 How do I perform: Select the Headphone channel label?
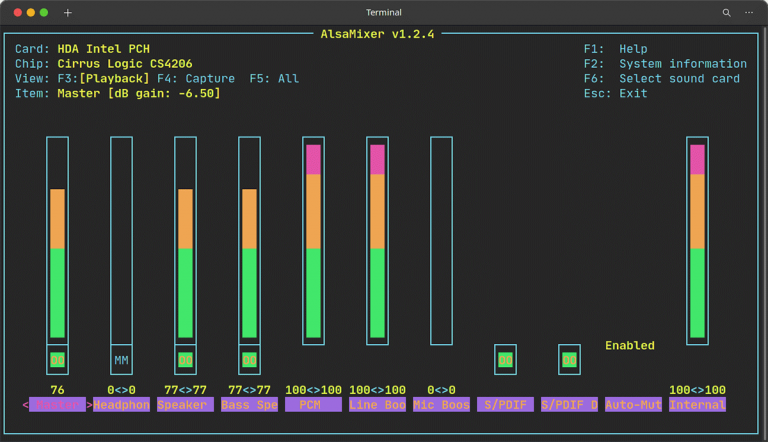pos(121,405)
